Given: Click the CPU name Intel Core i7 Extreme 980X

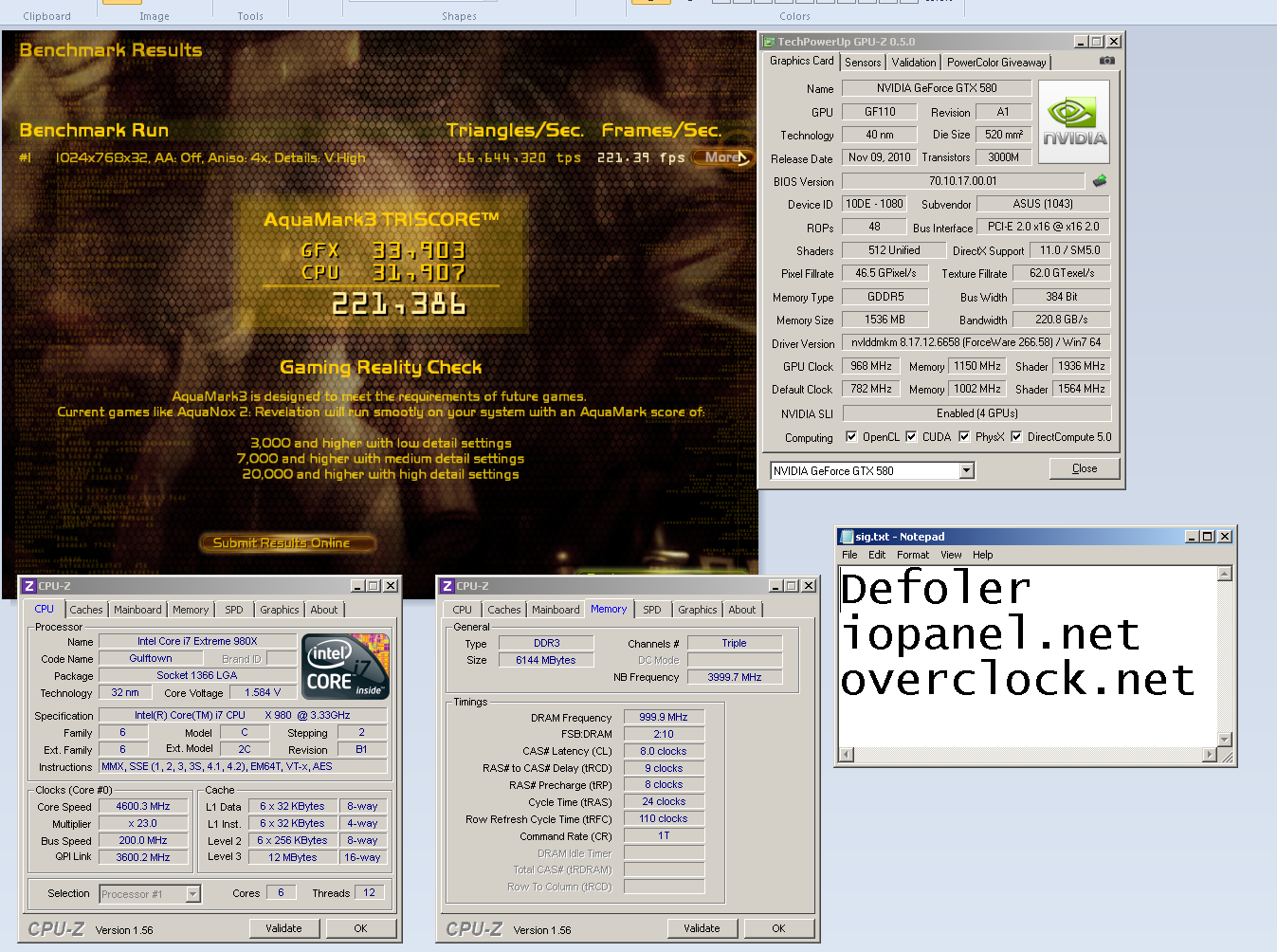Looking at the screenshot, I should [197, 642].
